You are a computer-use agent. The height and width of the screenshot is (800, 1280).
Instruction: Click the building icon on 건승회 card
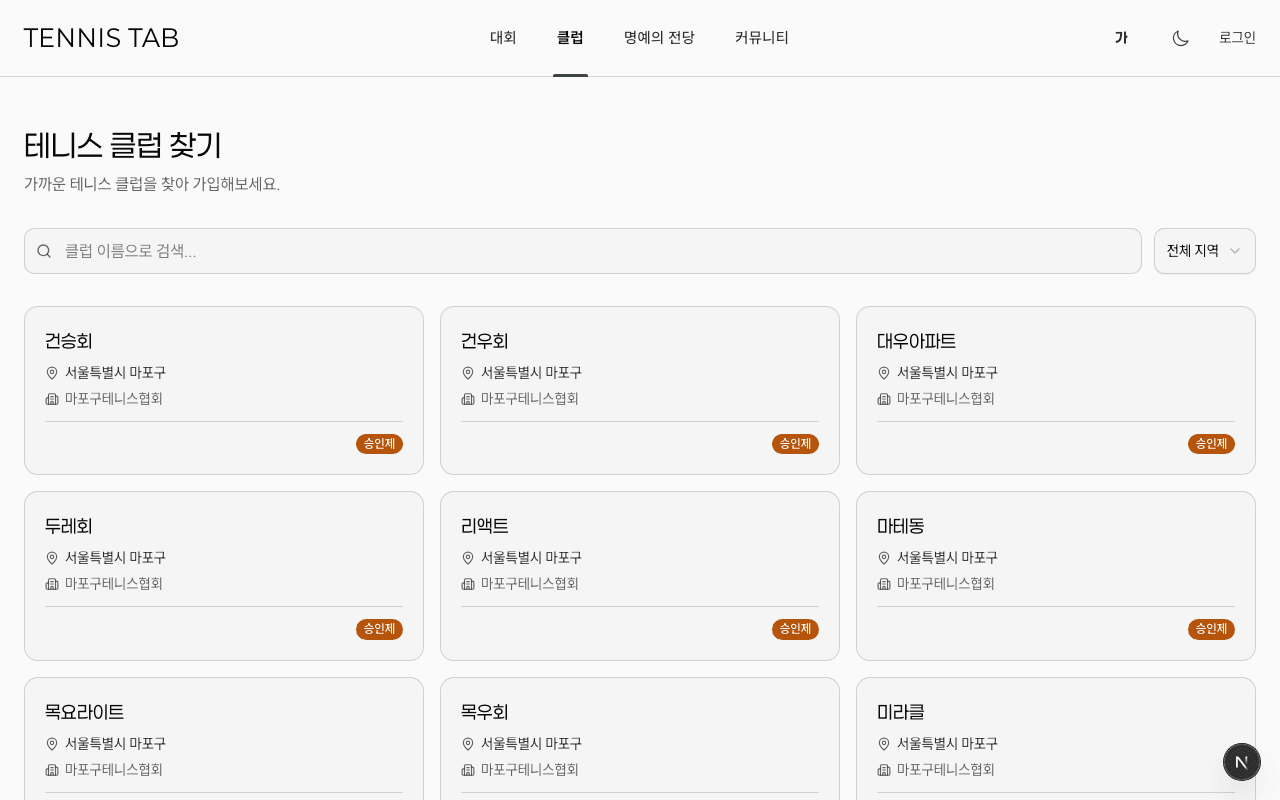(51, 399)
